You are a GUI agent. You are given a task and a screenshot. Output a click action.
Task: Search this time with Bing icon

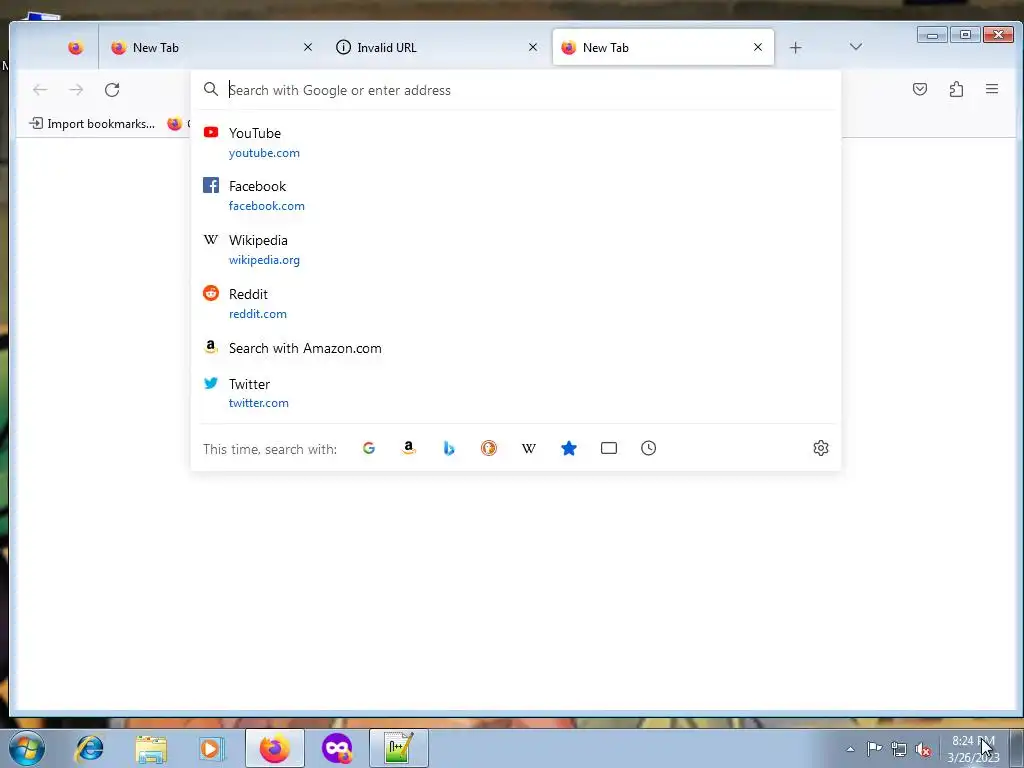click(x=449, y=448)
